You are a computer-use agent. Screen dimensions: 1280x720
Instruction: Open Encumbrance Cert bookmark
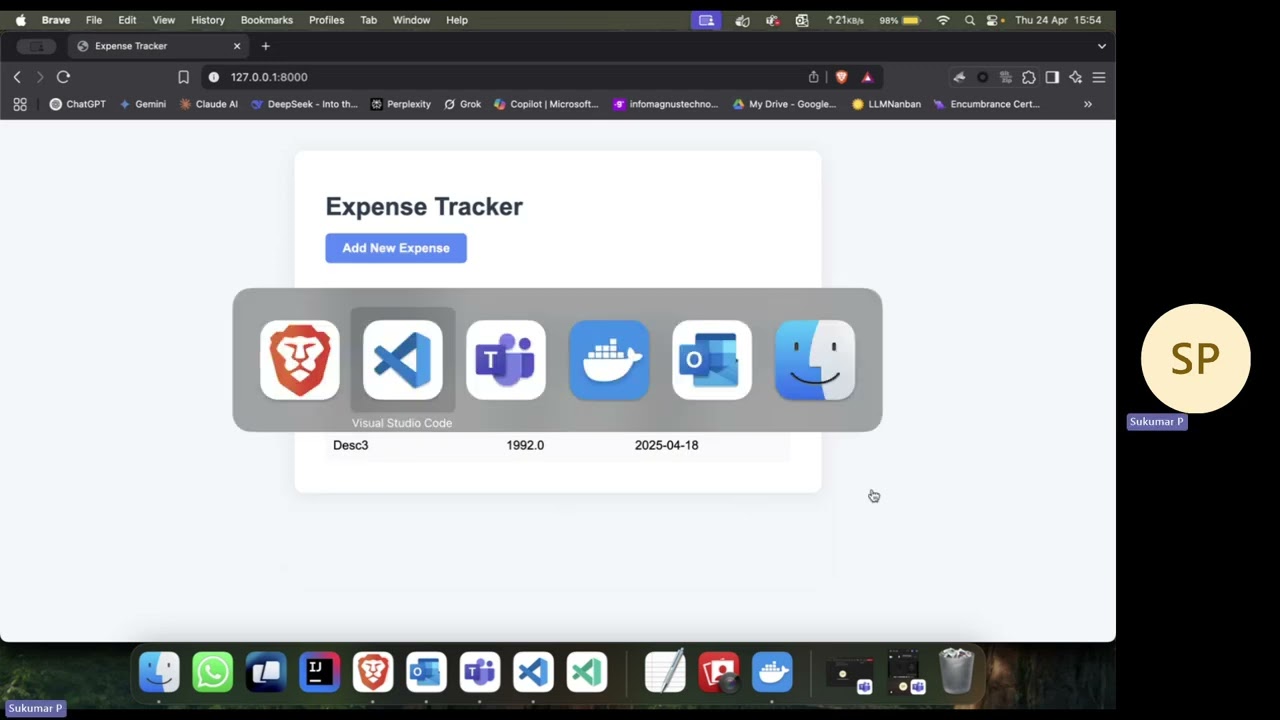point(986,104)
